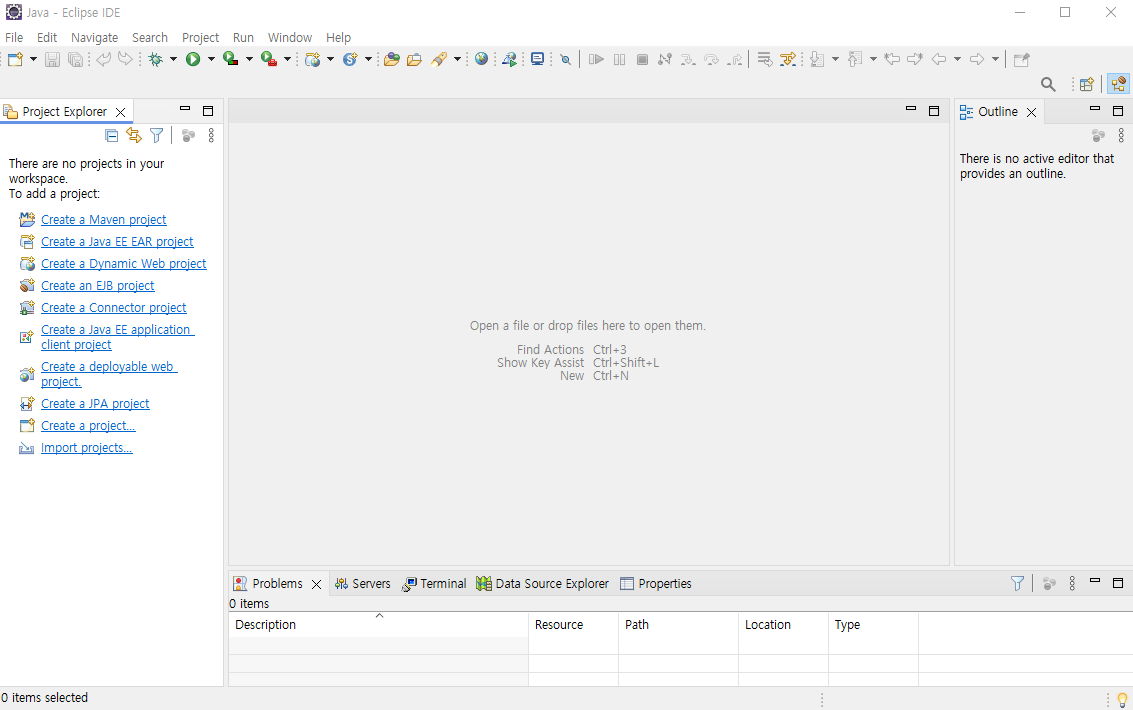
Task: Click the Last Edit Location icon
Action: pyautogui.click(x=892, y=59)
